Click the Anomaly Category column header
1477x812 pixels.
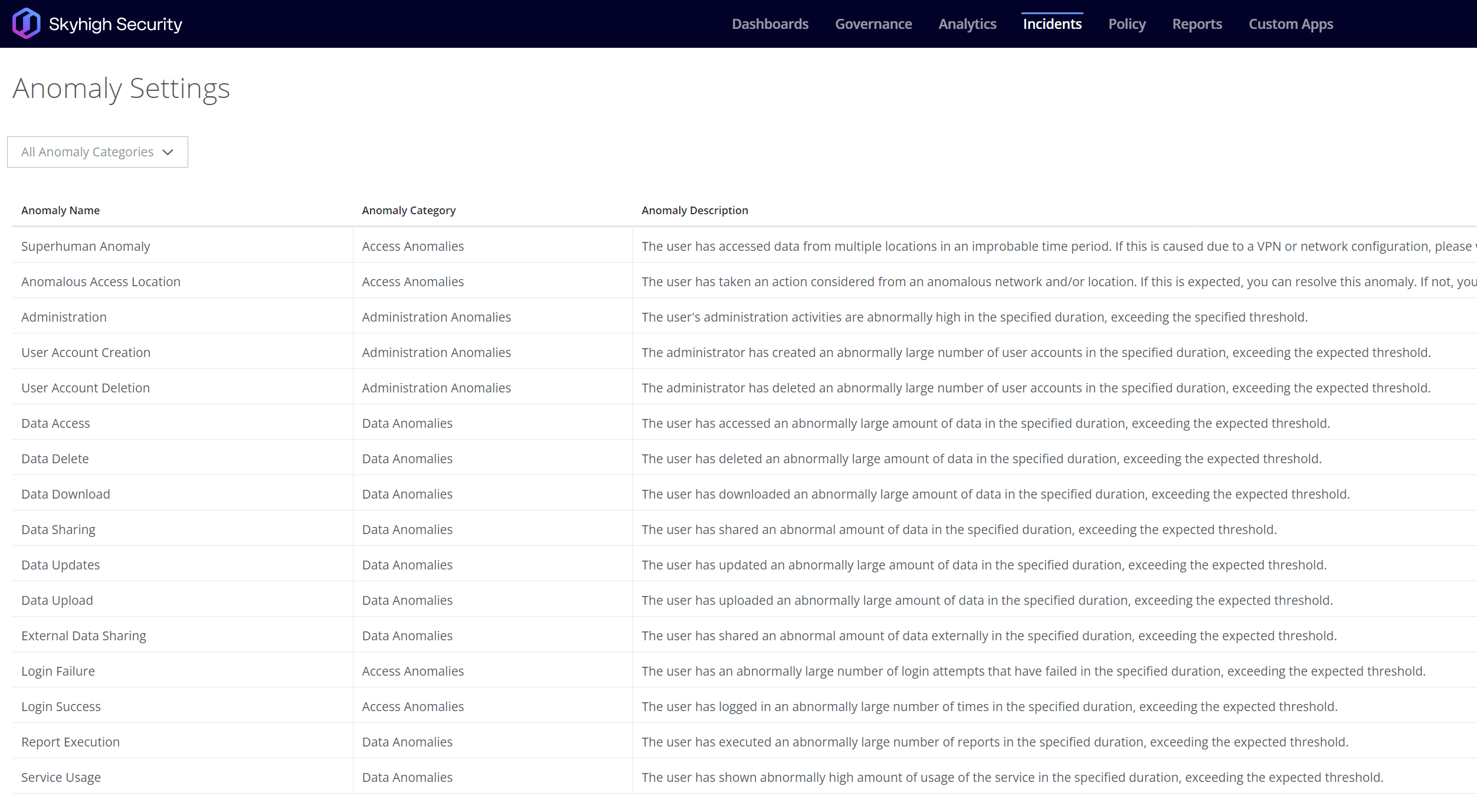pyautogui.click(x=408, y=211)
